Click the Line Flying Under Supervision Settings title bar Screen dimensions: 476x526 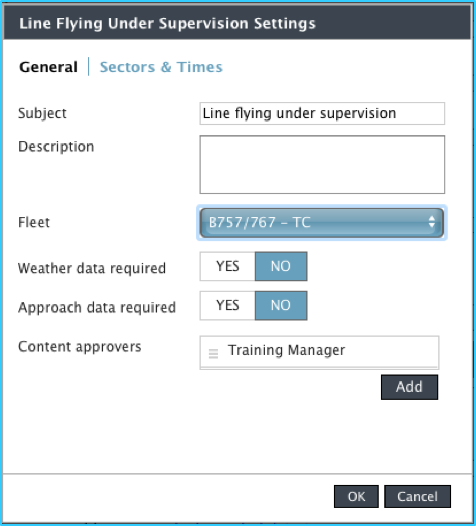coord(237,23)
